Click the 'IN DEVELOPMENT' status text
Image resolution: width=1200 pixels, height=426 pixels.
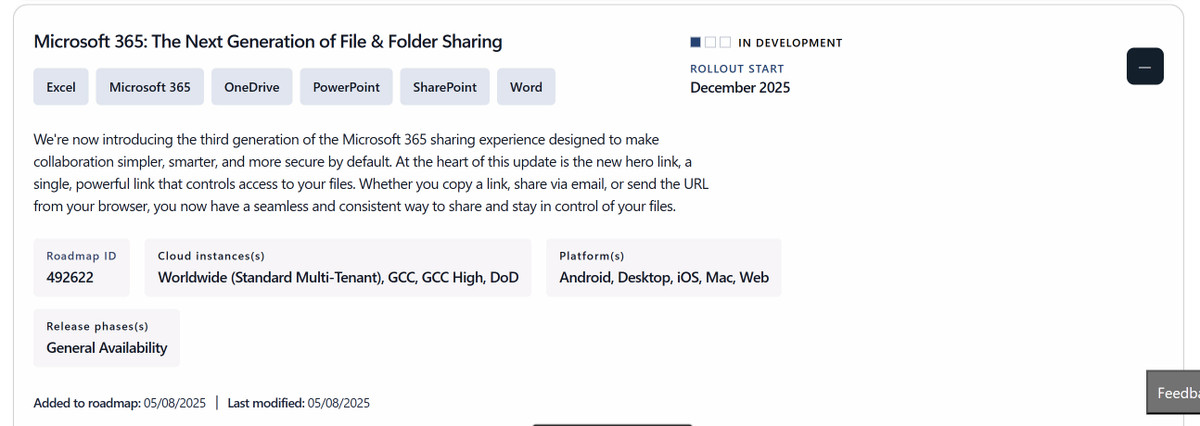pos(790,43)
